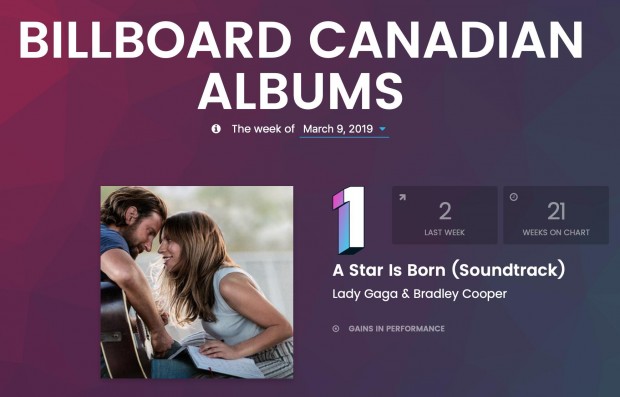620x397 pixels.
Task: Click the rank number 1 badge
Action: tap(348, 220)
